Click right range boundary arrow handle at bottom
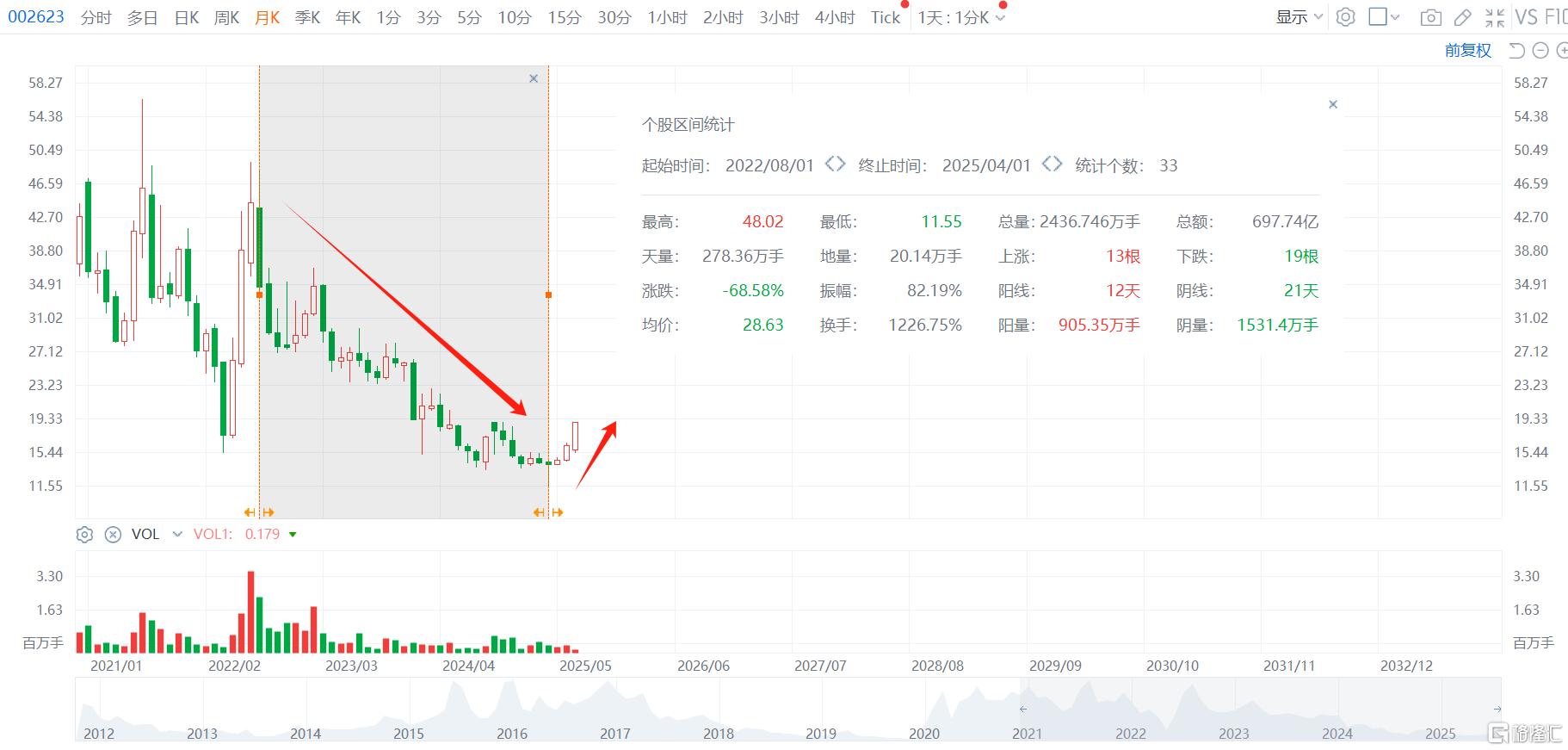The image size is (1568, 750). click(x=548, y=512)
